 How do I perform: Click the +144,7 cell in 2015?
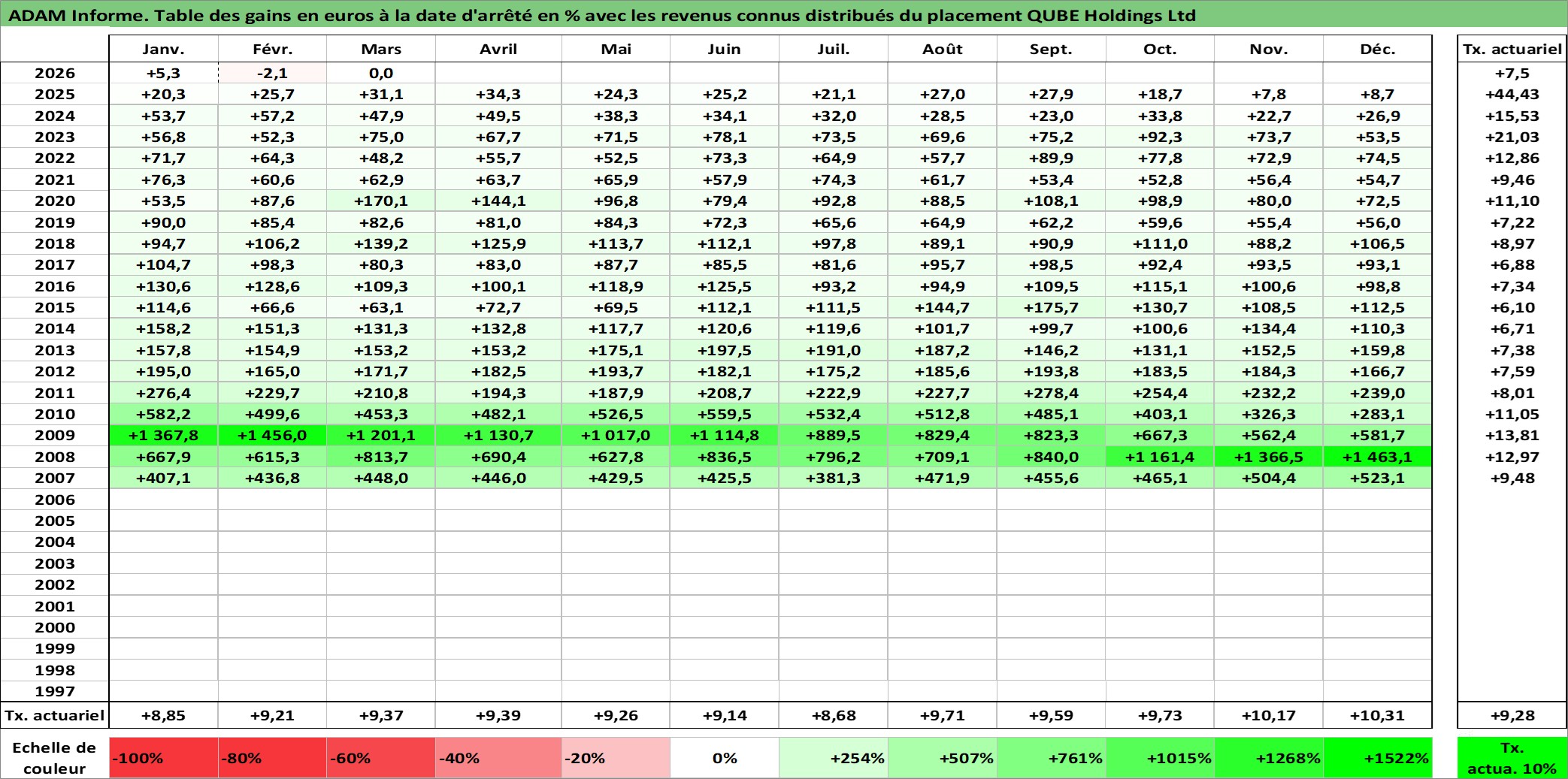943,307
